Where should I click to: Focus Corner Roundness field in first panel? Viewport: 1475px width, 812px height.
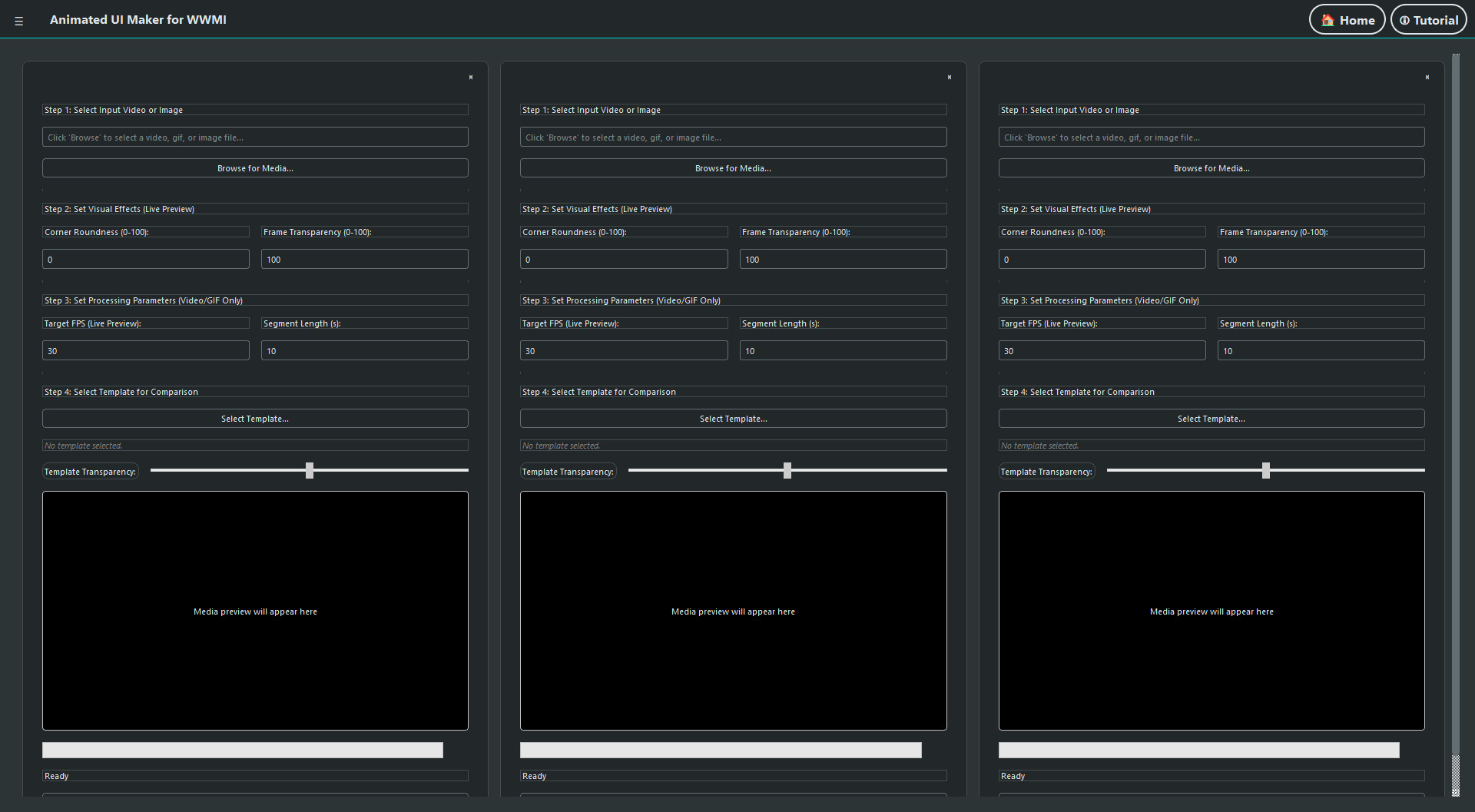point(146,260)
